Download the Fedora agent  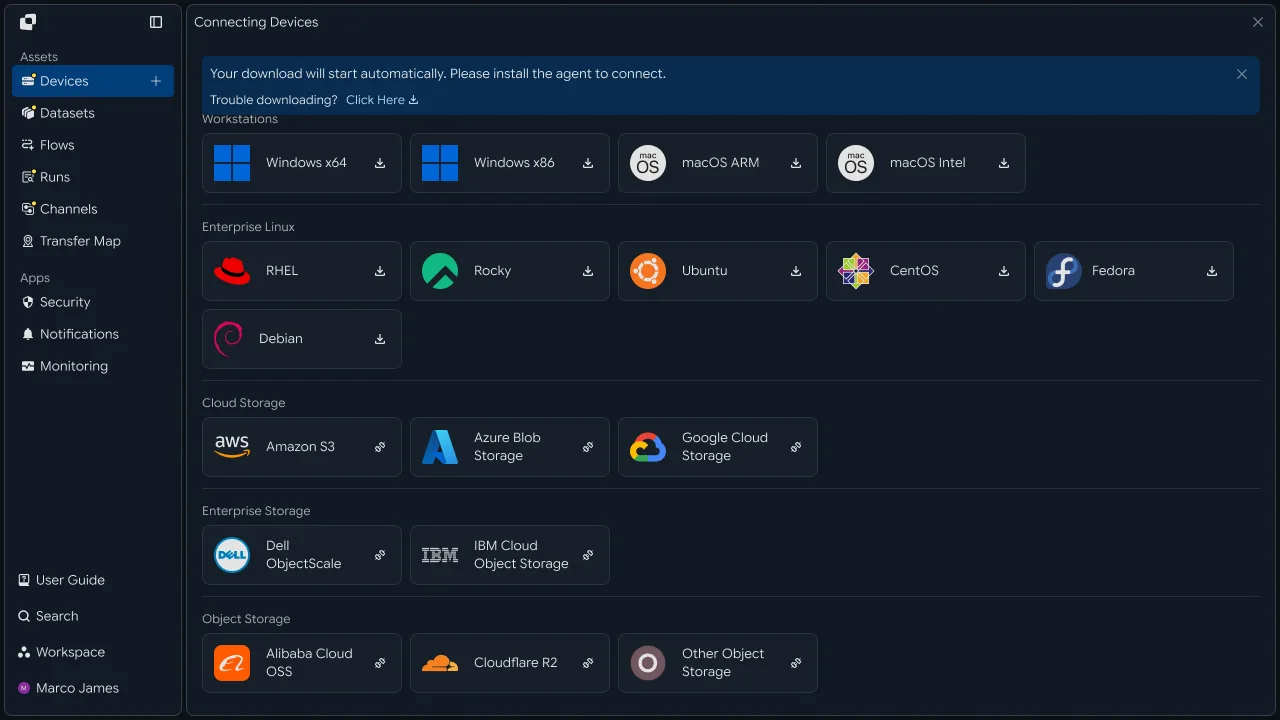(x=1212, y=271)
